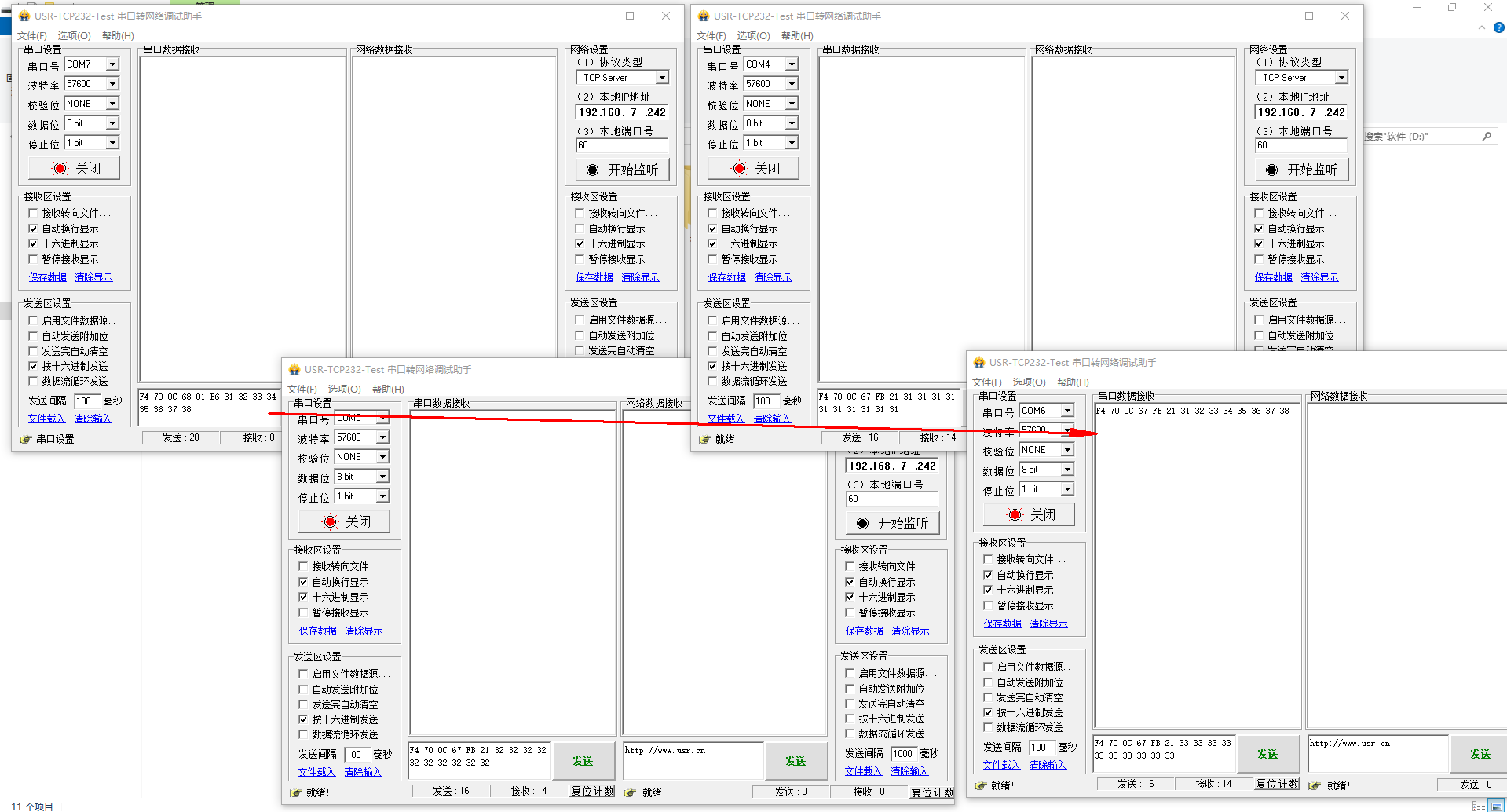1507x812 pixels.
Task: Click the local port field in the COM4 window
Action: (1300, 145)
